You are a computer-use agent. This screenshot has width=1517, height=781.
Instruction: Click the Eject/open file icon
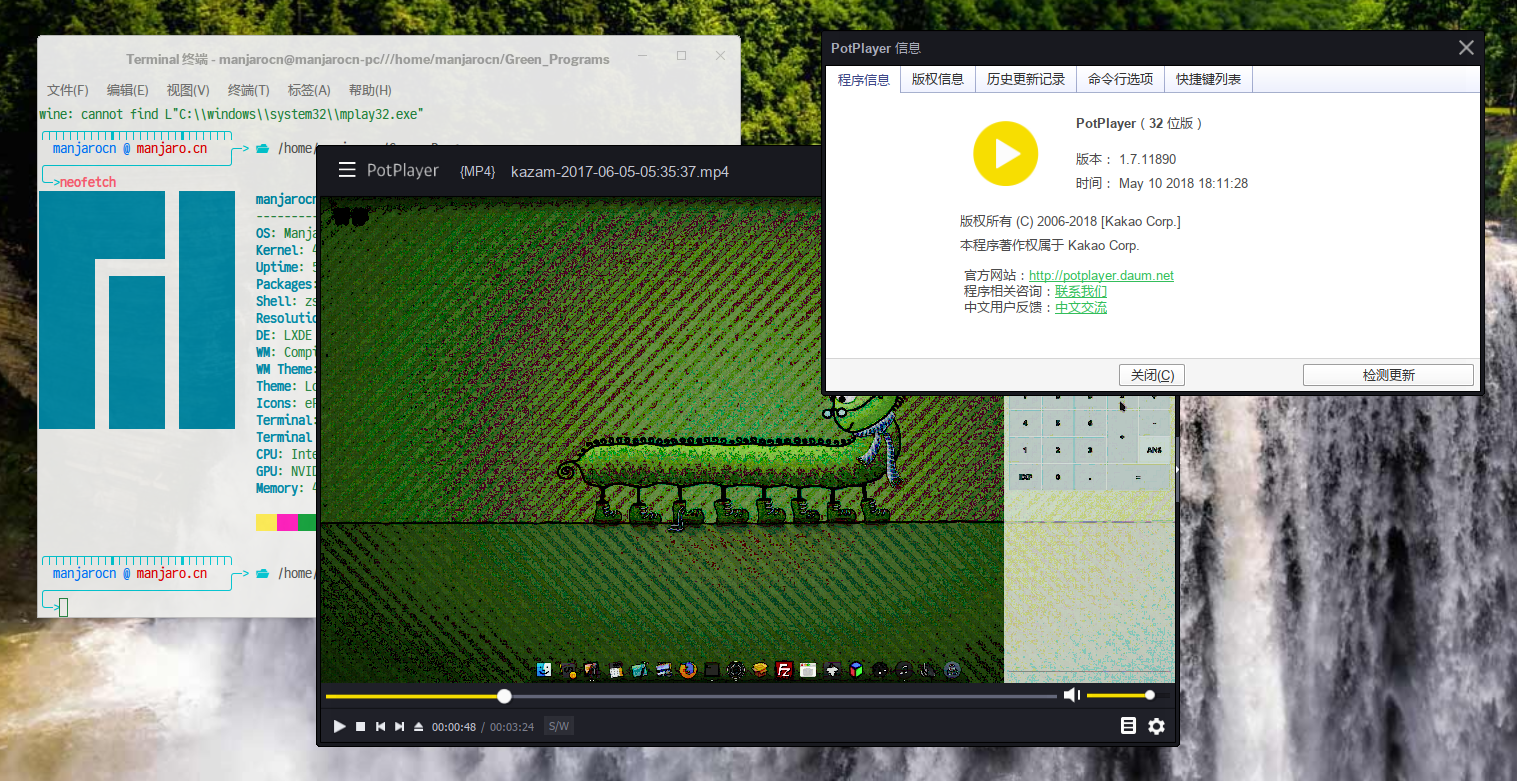[419, 726]
